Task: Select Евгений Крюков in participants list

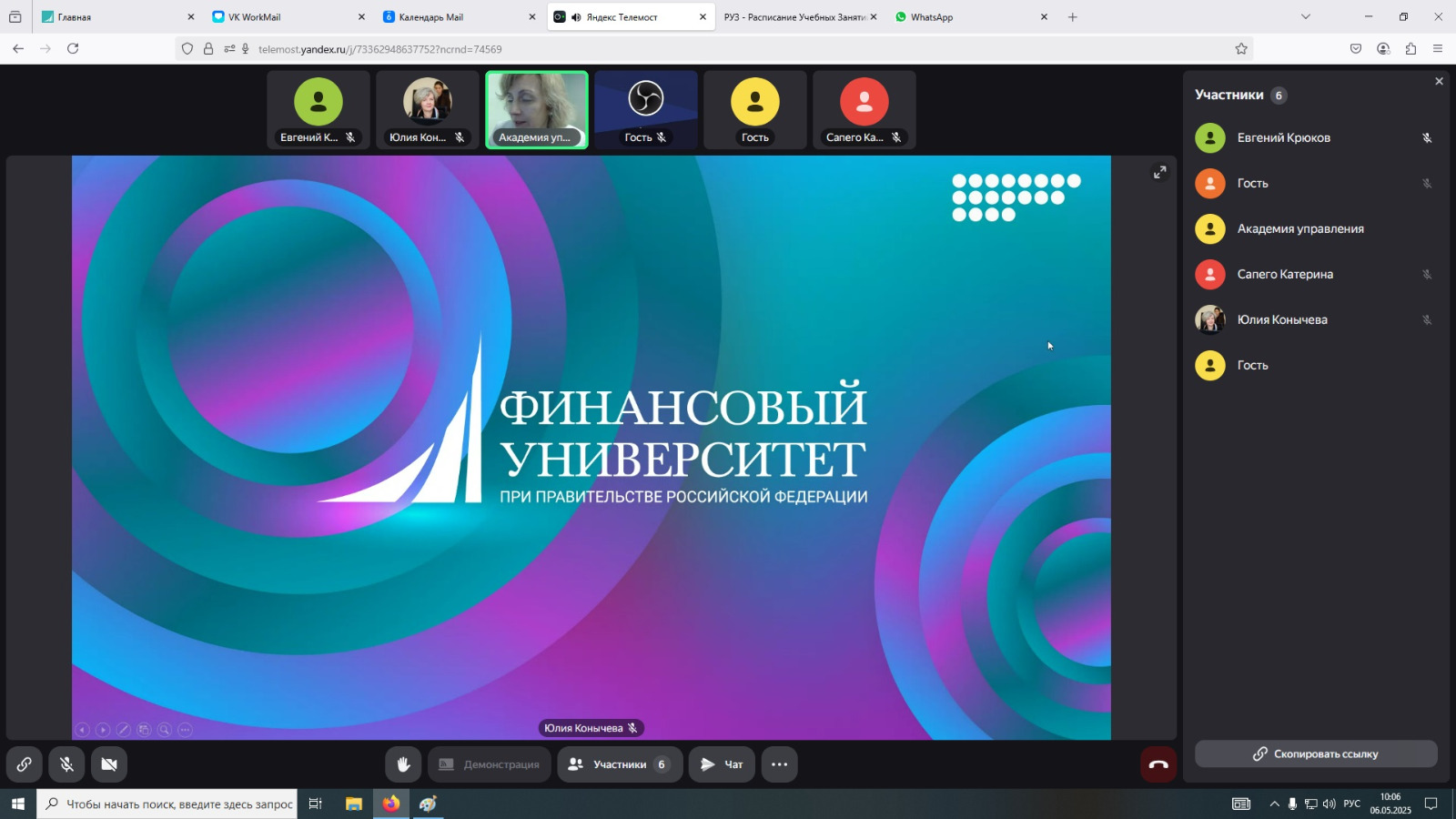Action: point(1315,137)
